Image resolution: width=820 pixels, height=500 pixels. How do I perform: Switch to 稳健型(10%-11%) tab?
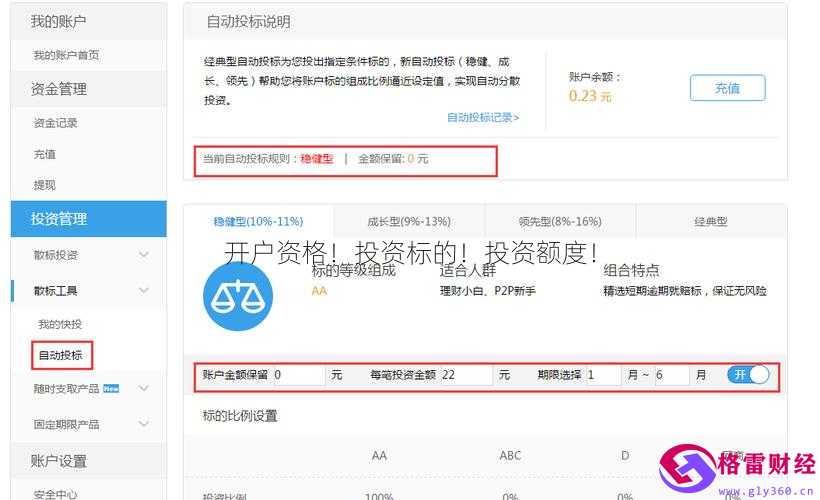click(258, 221)
